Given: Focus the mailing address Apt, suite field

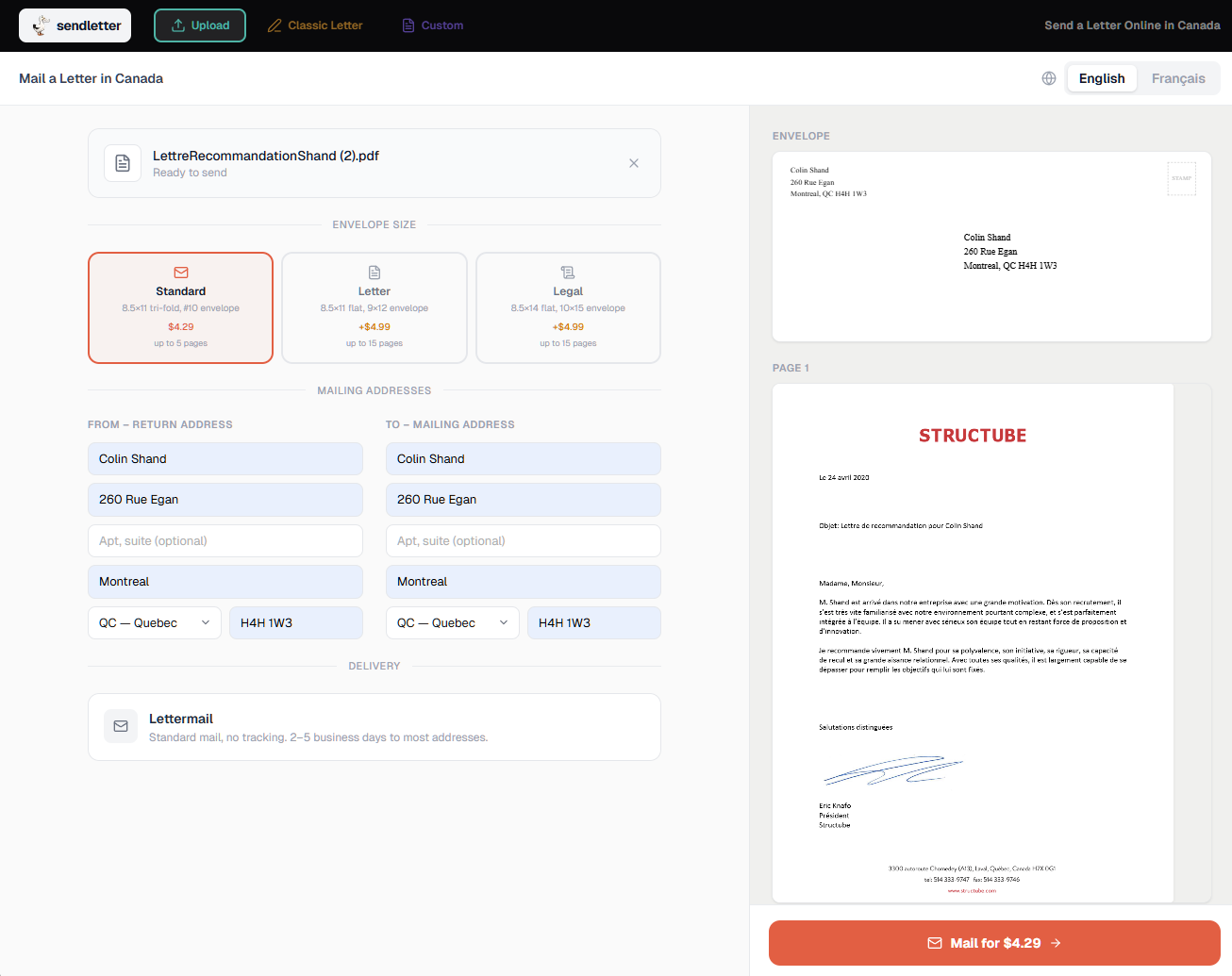Looking at the screenshot, I should click(524, 541).
